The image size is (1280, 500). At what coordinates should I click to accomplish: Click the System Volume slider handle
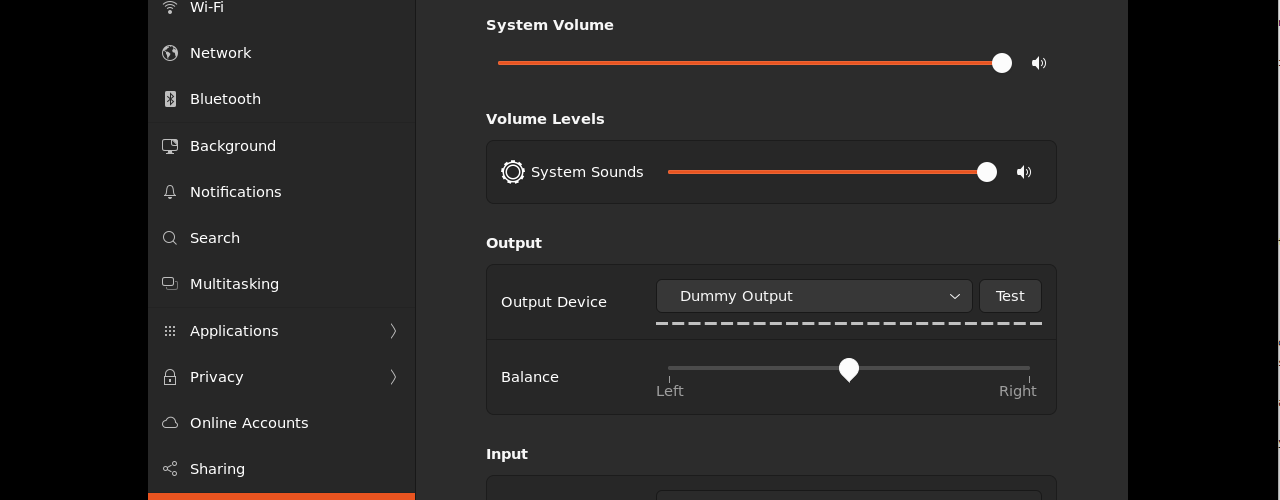click(x=1002, y=63)
